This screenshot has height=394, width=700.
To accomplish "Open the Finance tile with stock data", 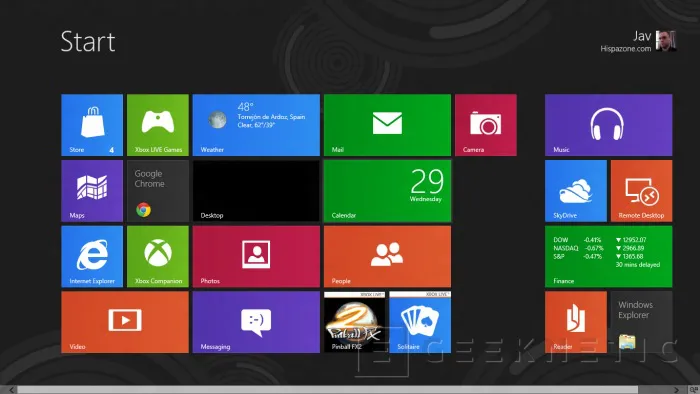I will (x=608, y=257).
